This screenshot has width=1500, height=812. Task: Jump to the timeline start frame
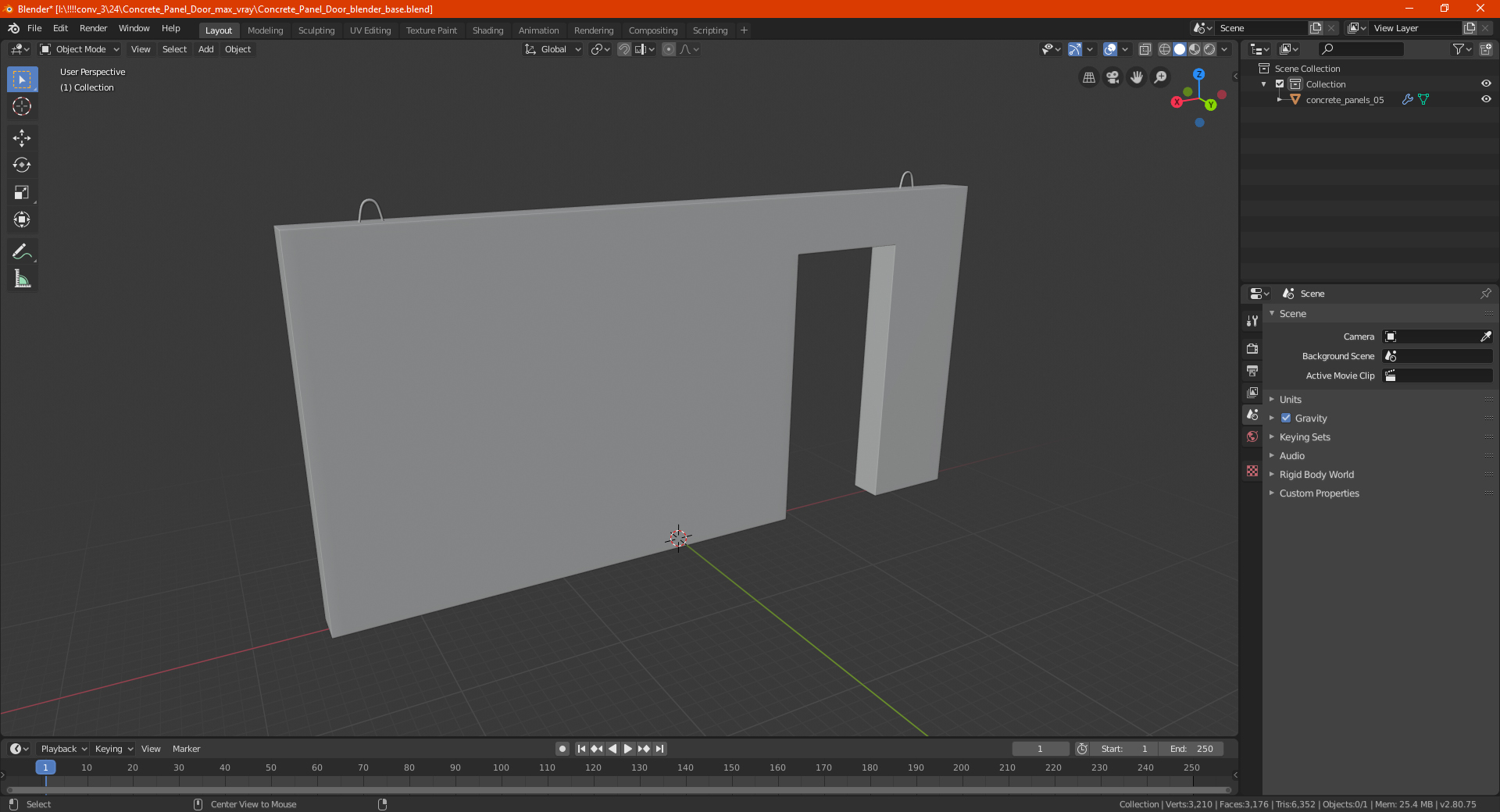point(581,749)
